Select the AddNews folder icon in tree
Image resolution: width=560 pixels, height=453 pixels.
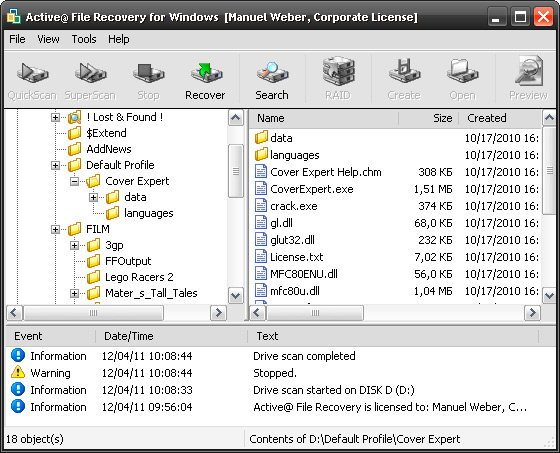(x=74, y=149)
